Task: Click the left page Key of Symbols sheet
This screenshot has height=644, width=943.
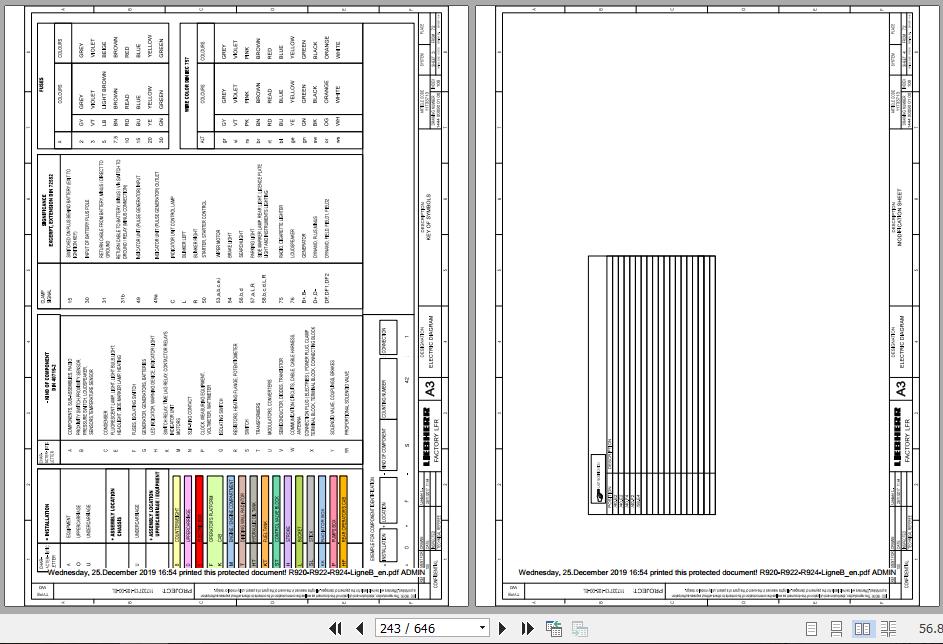Action: 236,306
